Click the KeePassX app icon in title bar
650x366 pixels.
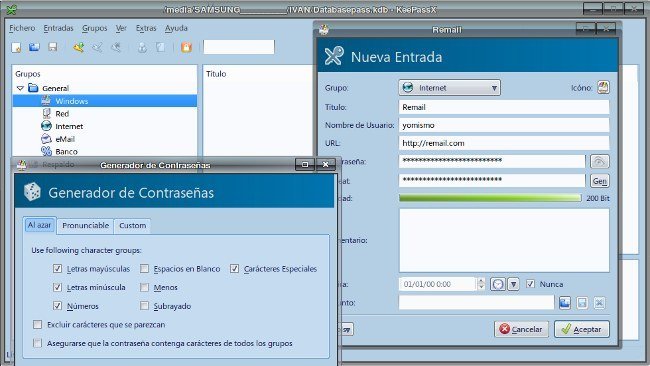click(12, 9)
